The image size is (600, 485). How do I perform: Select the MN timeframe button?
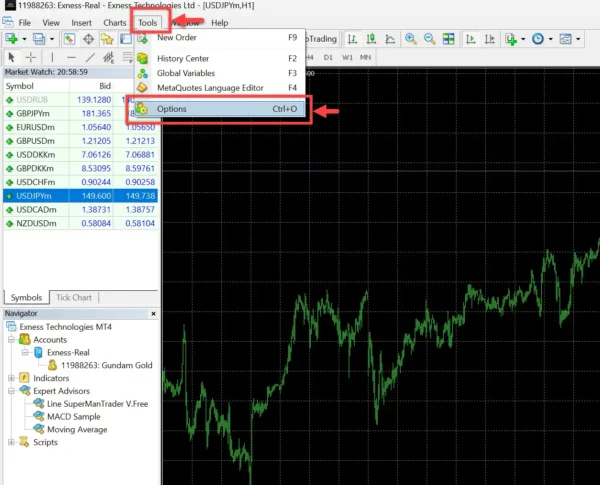tap(365, 57)
